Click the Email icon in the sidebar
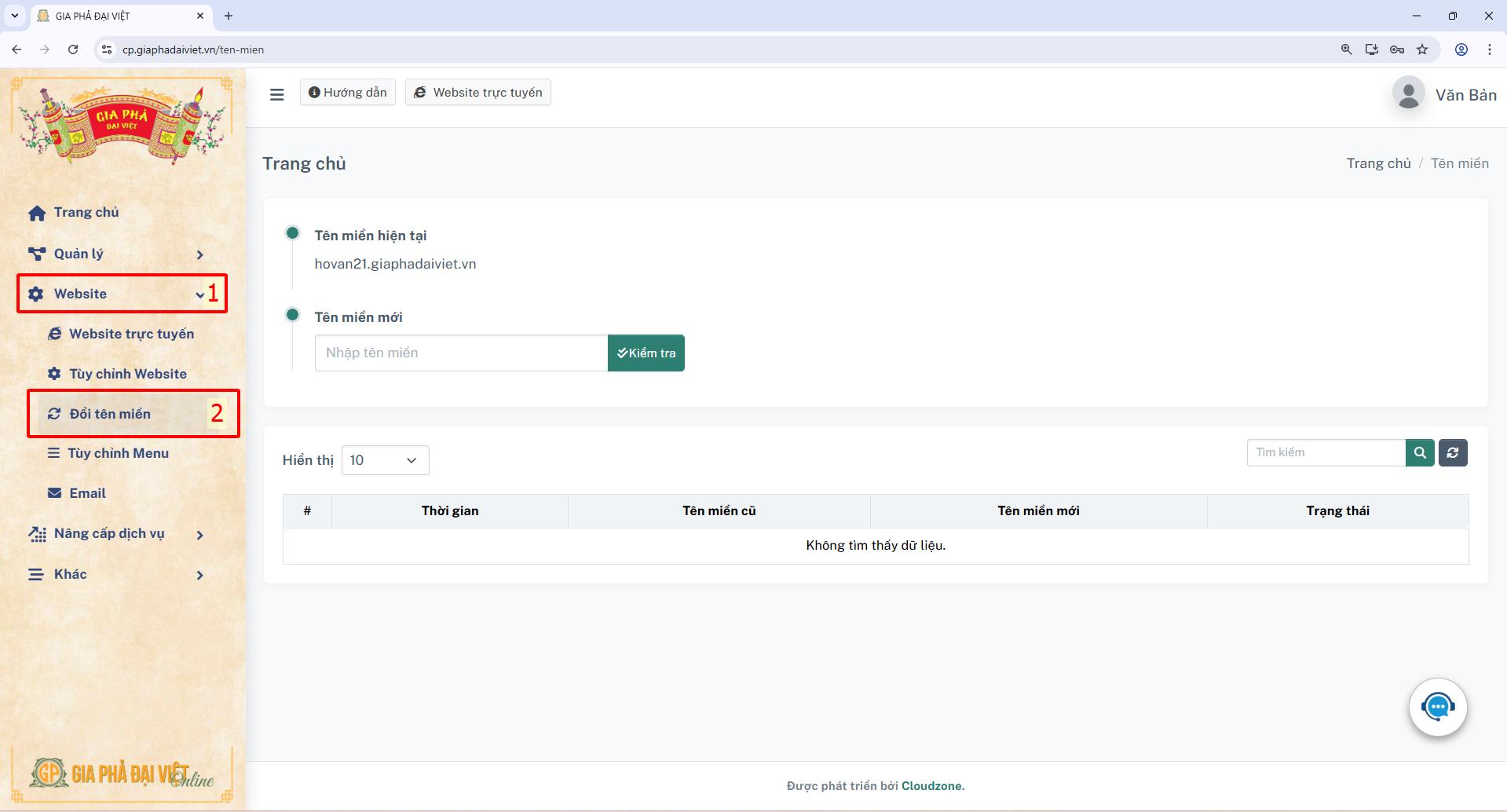 (53, 492)
